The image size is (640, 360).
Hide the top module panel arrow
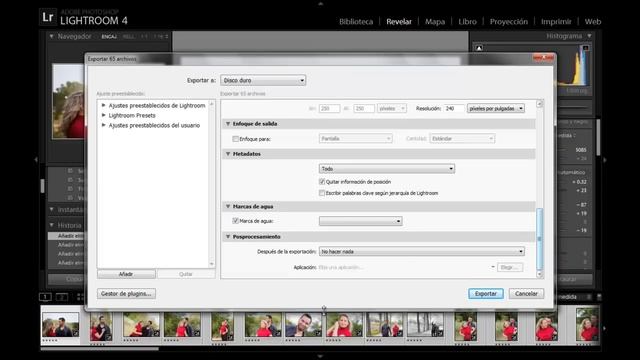click(320, 3)
